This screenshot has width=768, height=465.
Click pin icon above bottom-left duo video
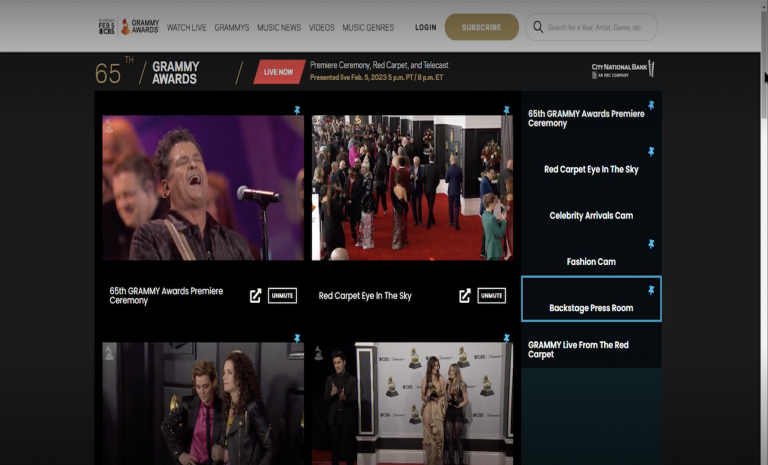coord(297,338)
